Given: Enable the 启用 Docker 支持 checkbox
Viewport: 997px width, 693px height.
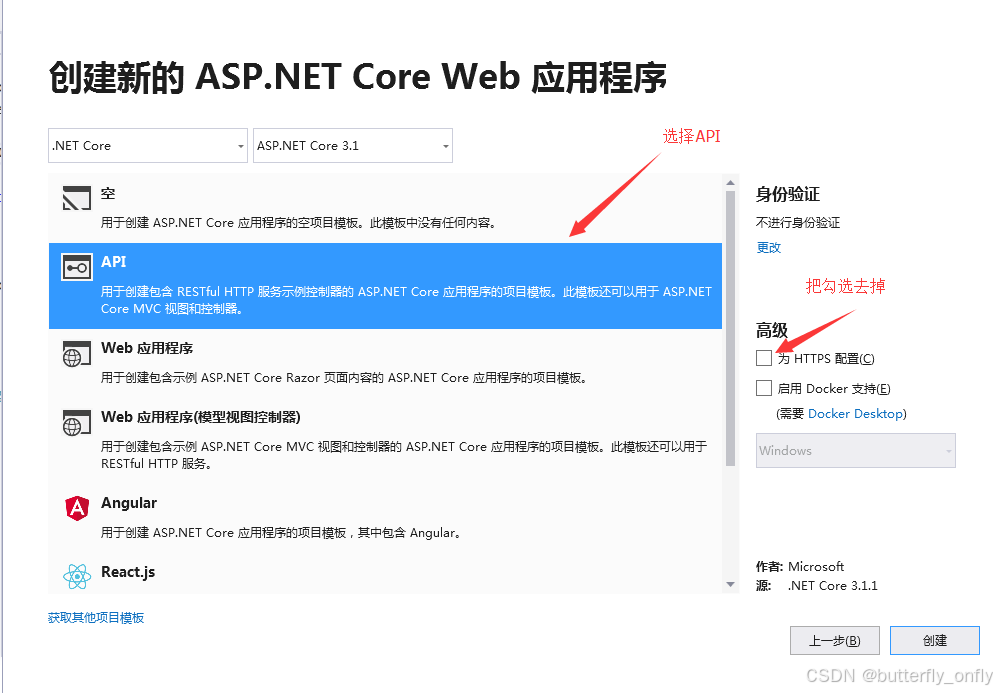Looking at the screenshot, I should point(764,388).
